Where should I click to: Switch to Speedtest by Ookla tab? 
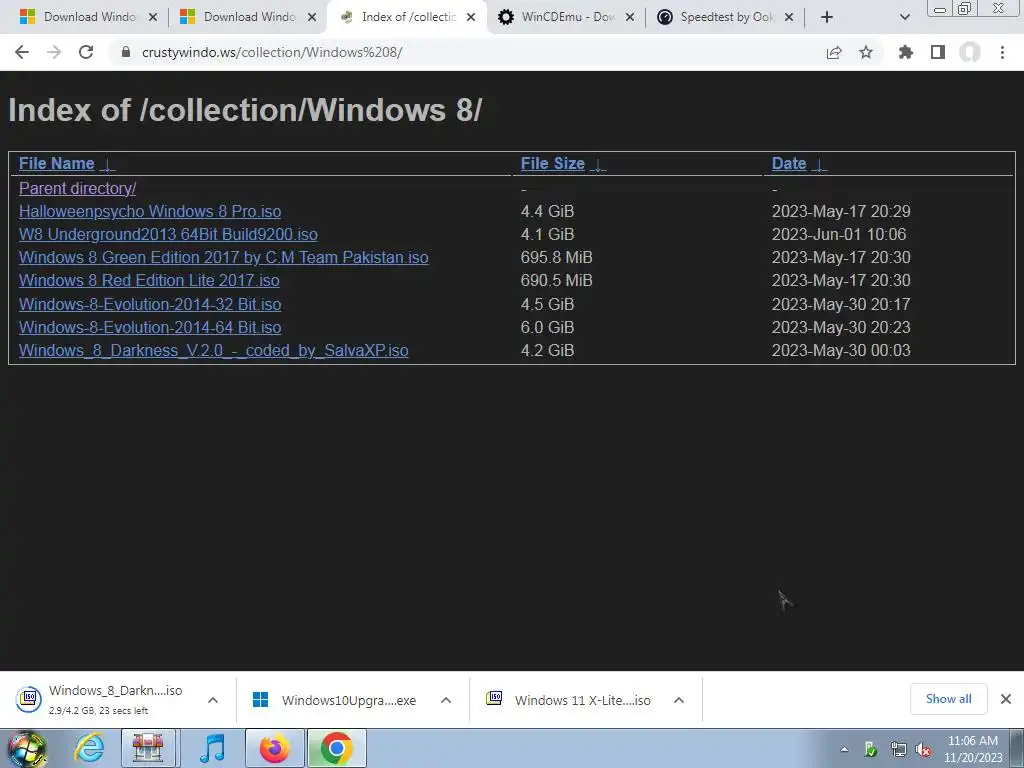click(726, 17)
